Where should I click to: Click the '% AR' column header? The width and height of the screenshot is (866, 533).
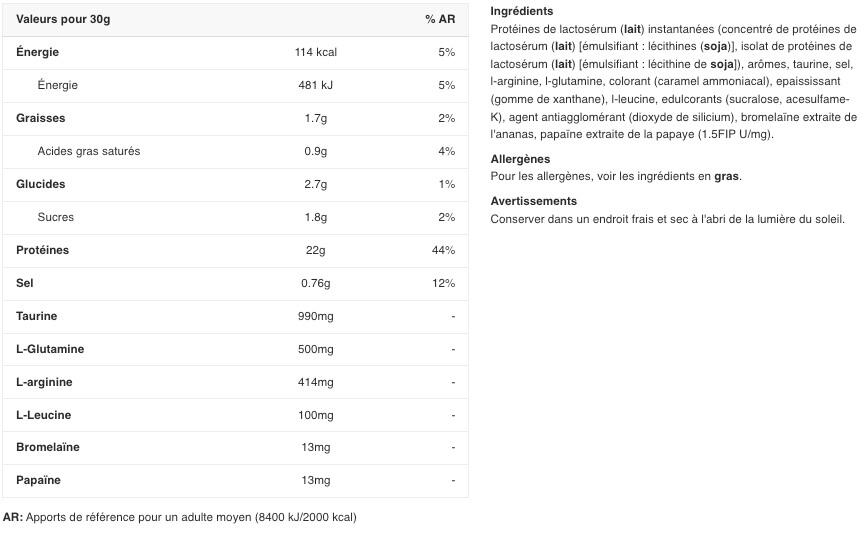[440, 19]
